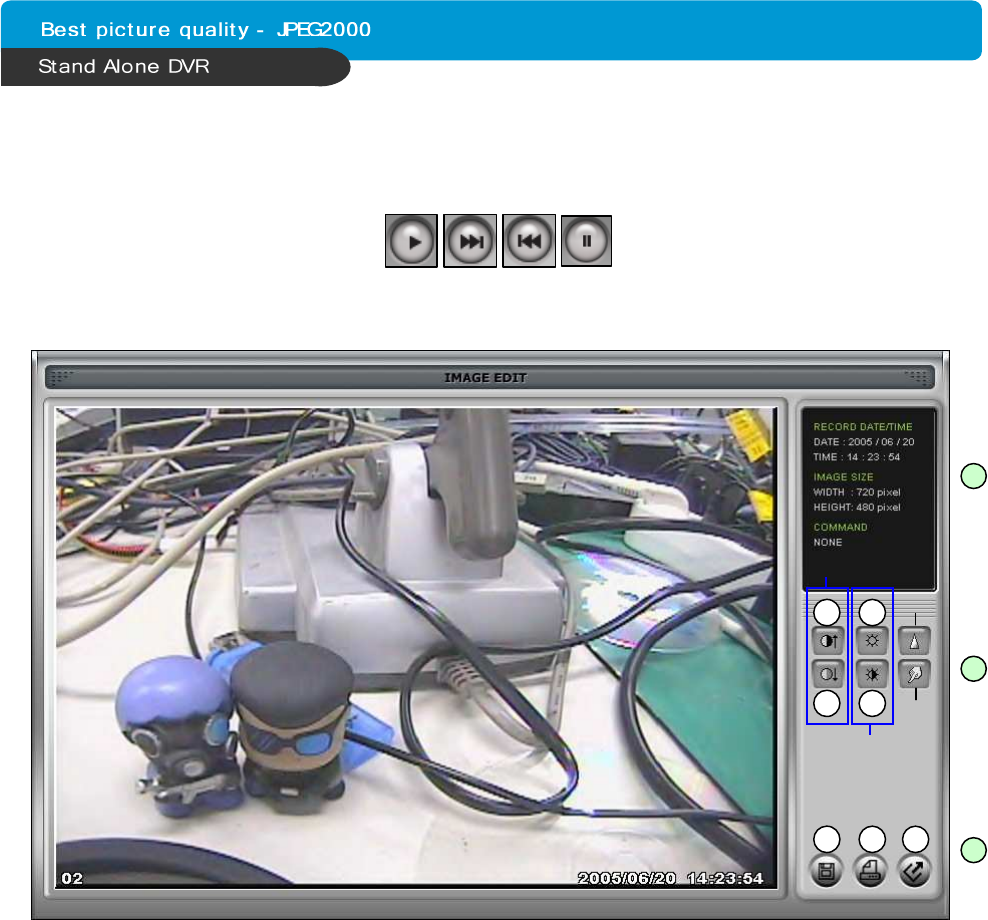
Task: Apply sharpen with the triangle cone icon
Action: (914, 640)
